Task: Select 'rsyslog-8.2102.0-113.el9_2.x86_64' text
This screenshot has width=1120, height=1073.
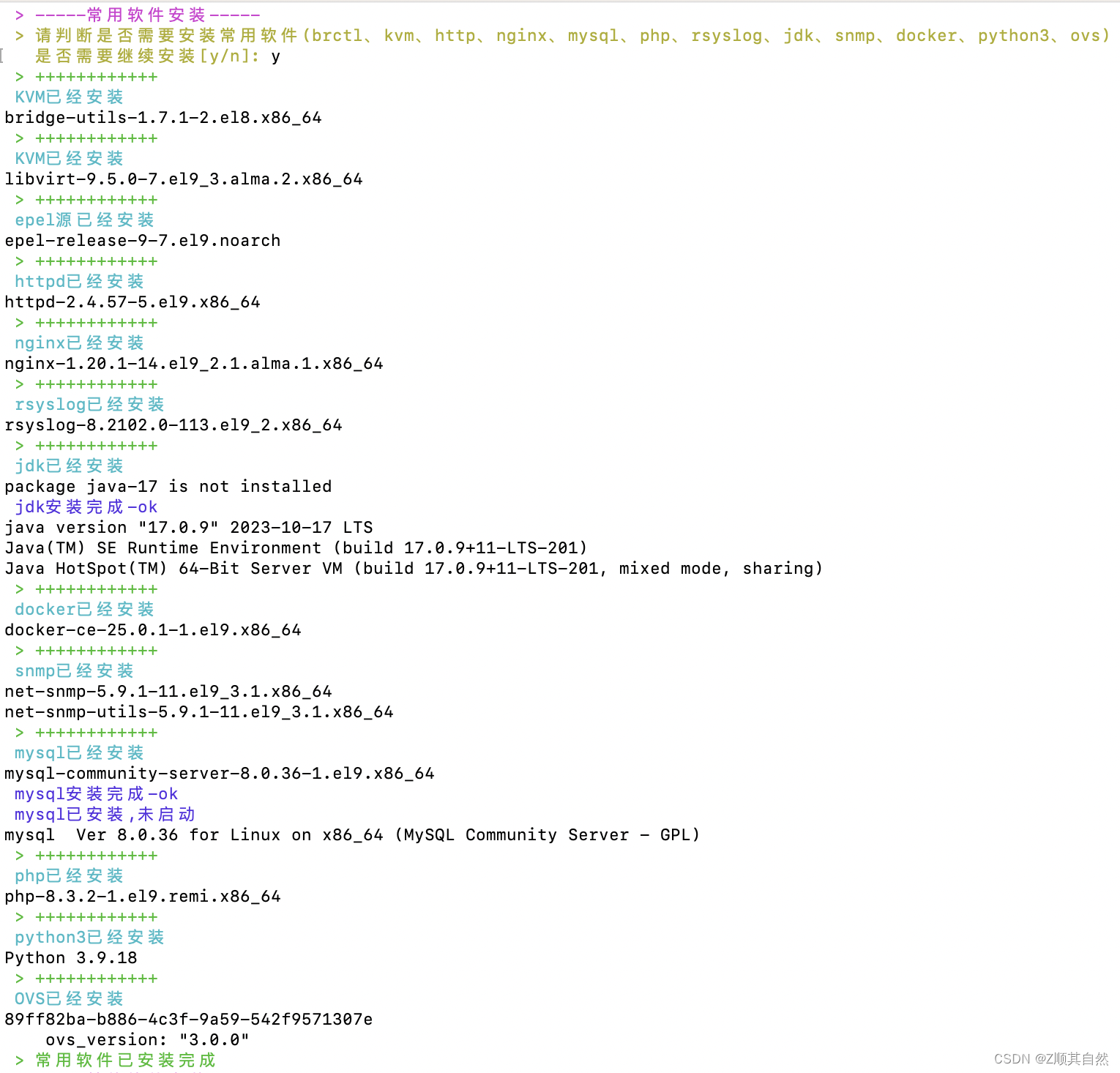Action: (173, 425)
